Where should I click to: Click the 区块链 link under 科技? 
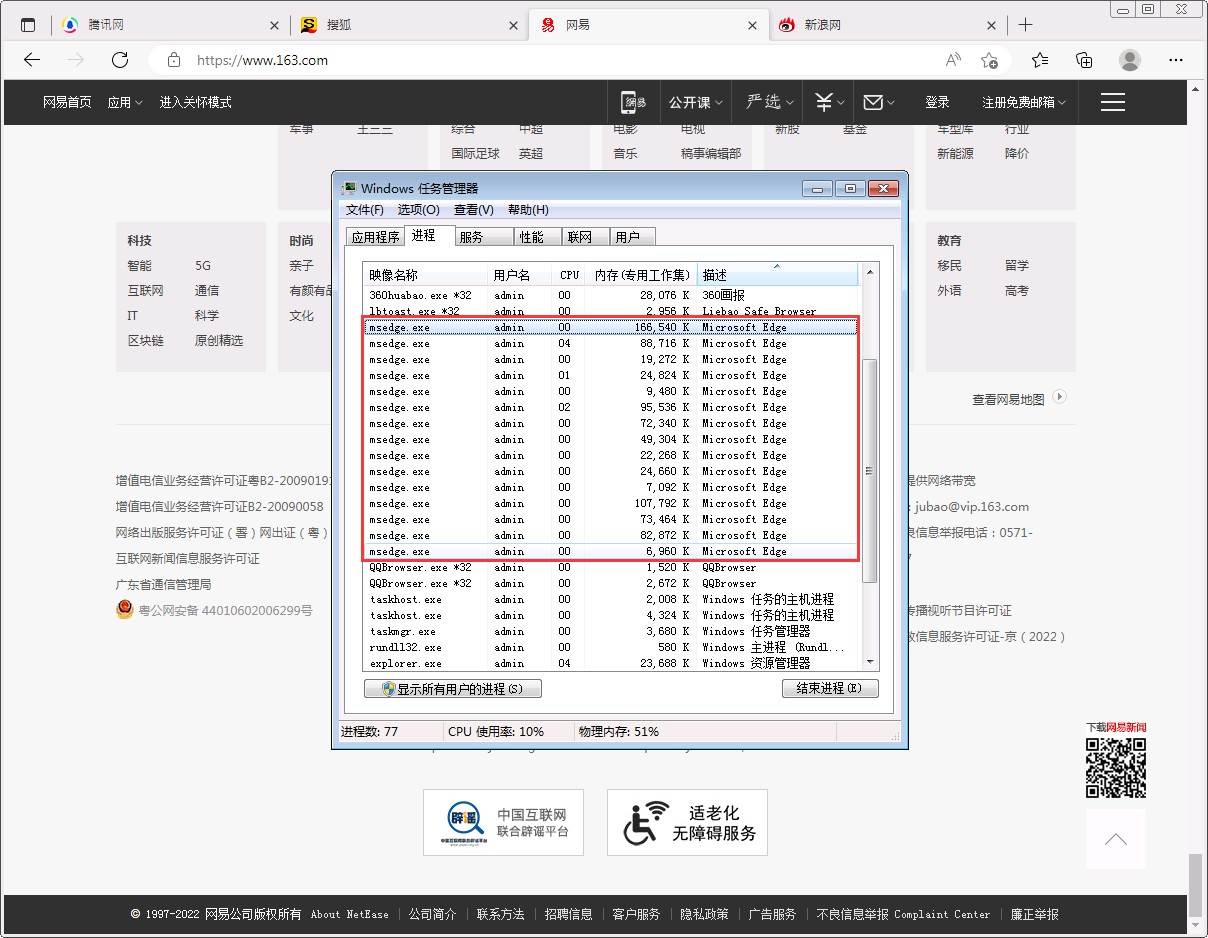pos(145,340)
